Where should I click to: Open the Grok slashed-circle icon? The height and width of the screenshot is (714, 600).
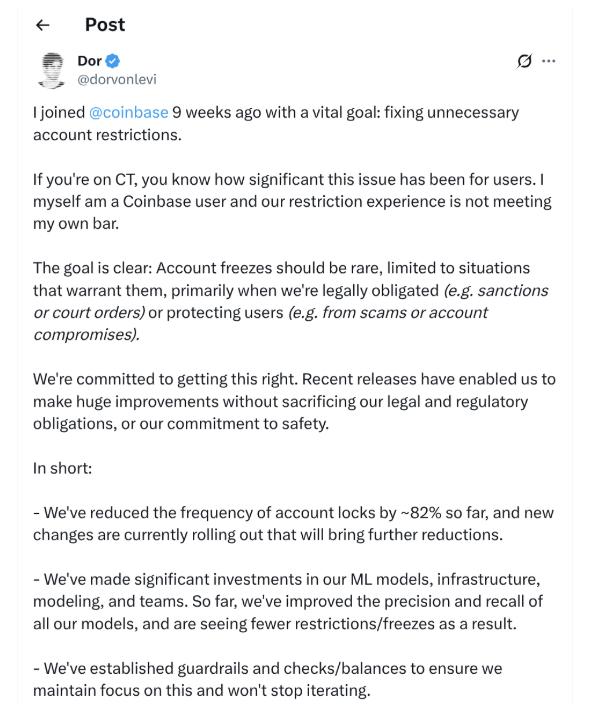pos(524,61)
